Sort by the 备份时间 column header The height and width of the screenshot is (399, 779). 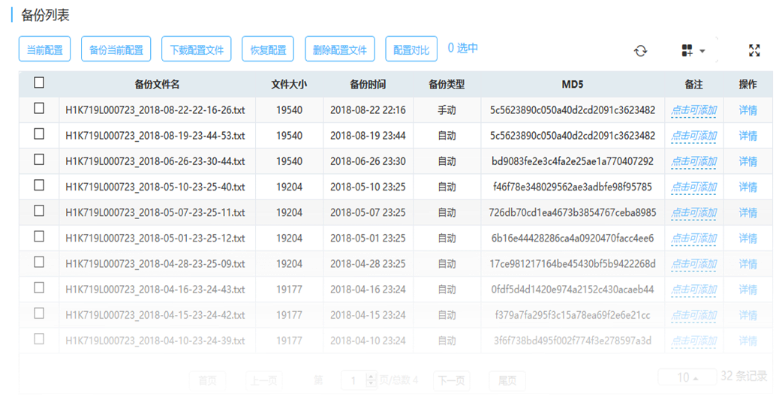(368, 84)
